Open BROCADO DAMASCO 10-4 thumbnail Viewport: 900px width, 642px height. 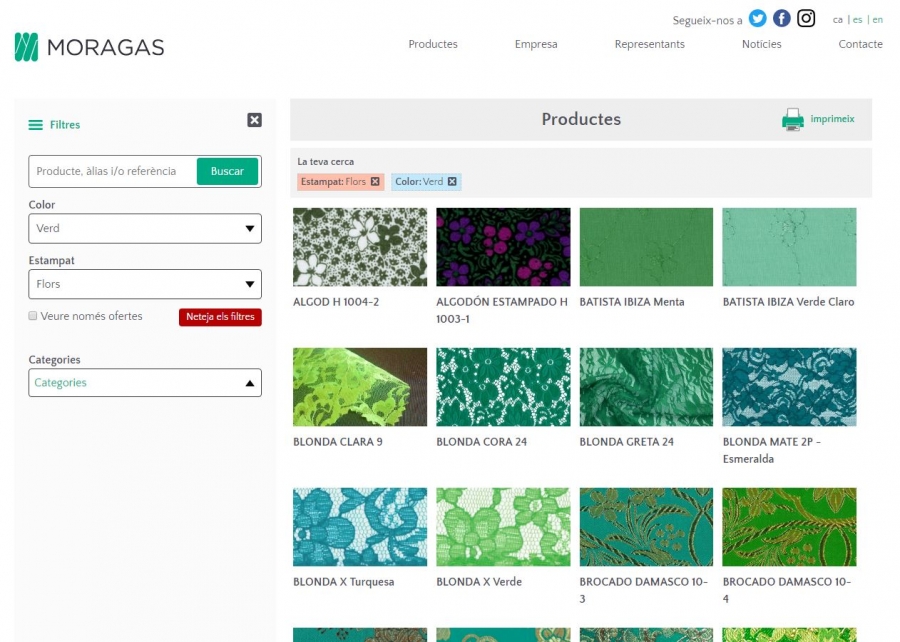(x=789, y=527)
